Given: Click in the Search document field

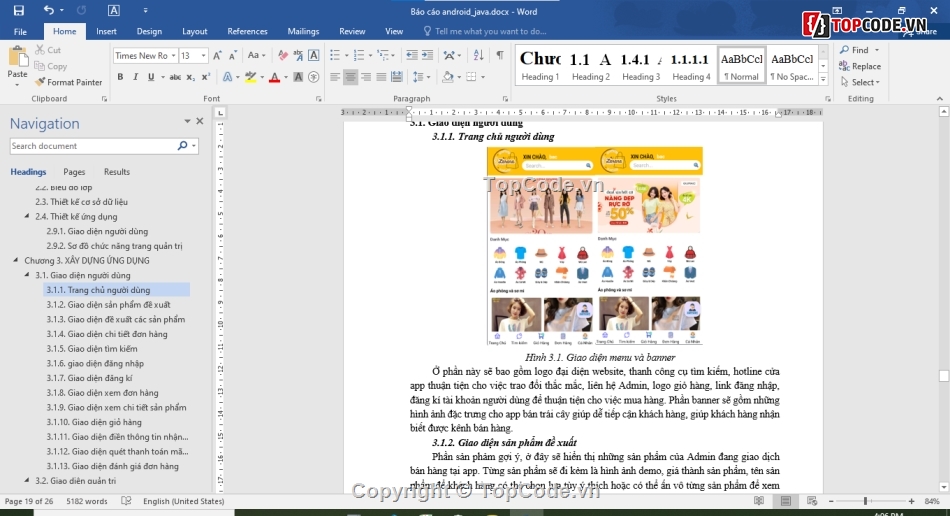Looking at the screenshot, I should (x=92, y=146).
